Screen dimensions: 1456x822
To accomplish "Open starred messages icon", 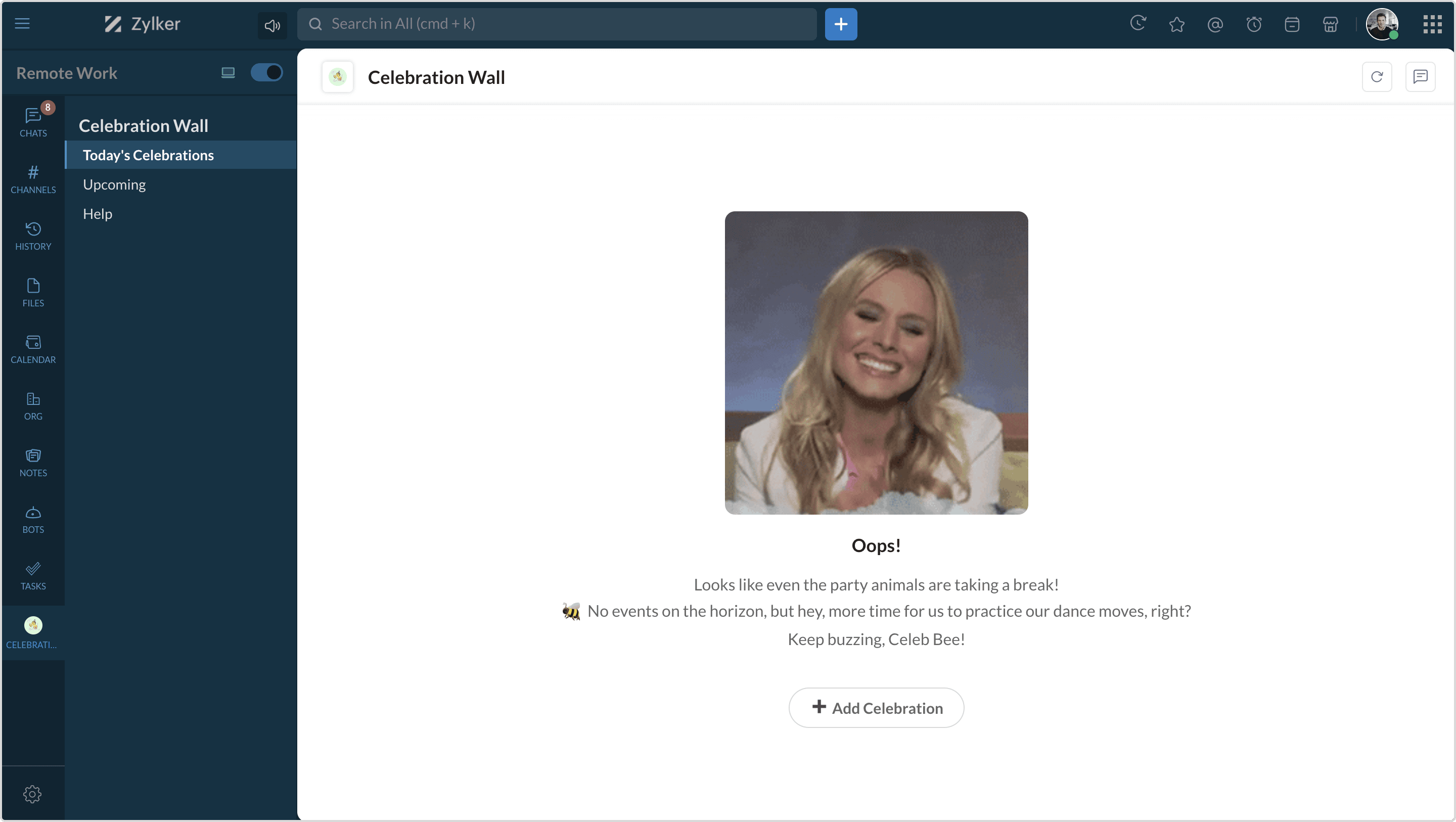I will pos(1176,24).
